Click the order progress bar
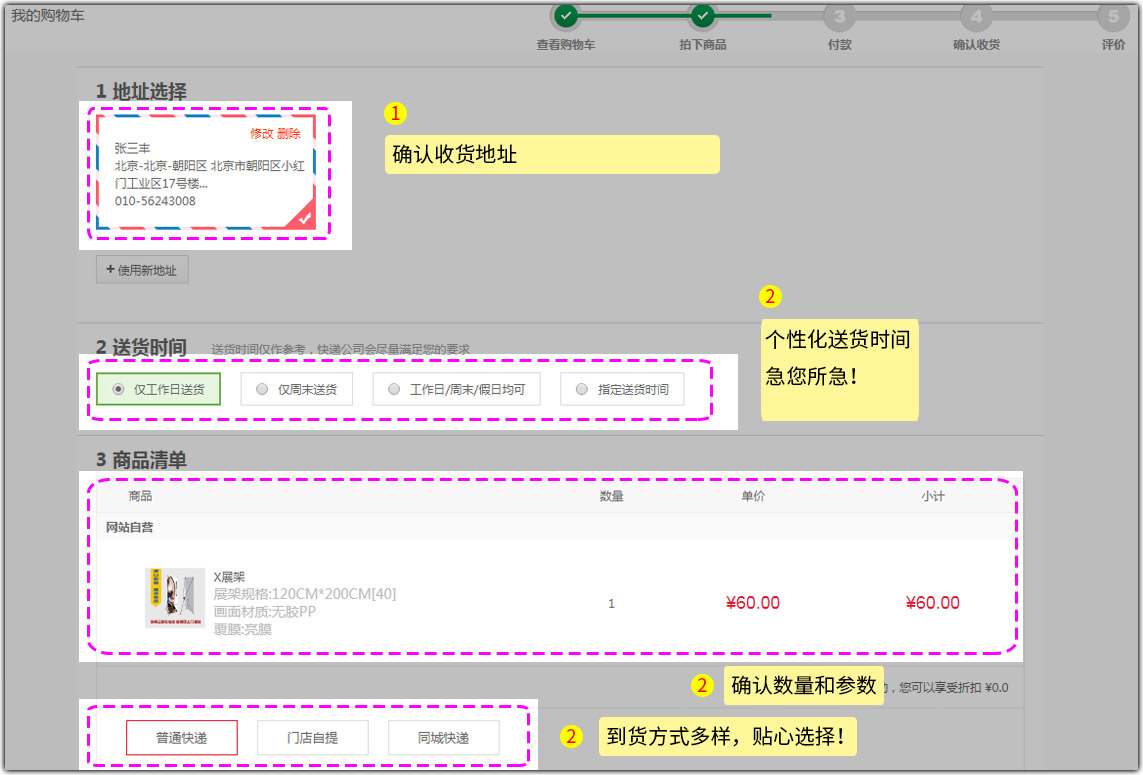This screenshot has width=1143, height=775. click(x=770, y=16)
